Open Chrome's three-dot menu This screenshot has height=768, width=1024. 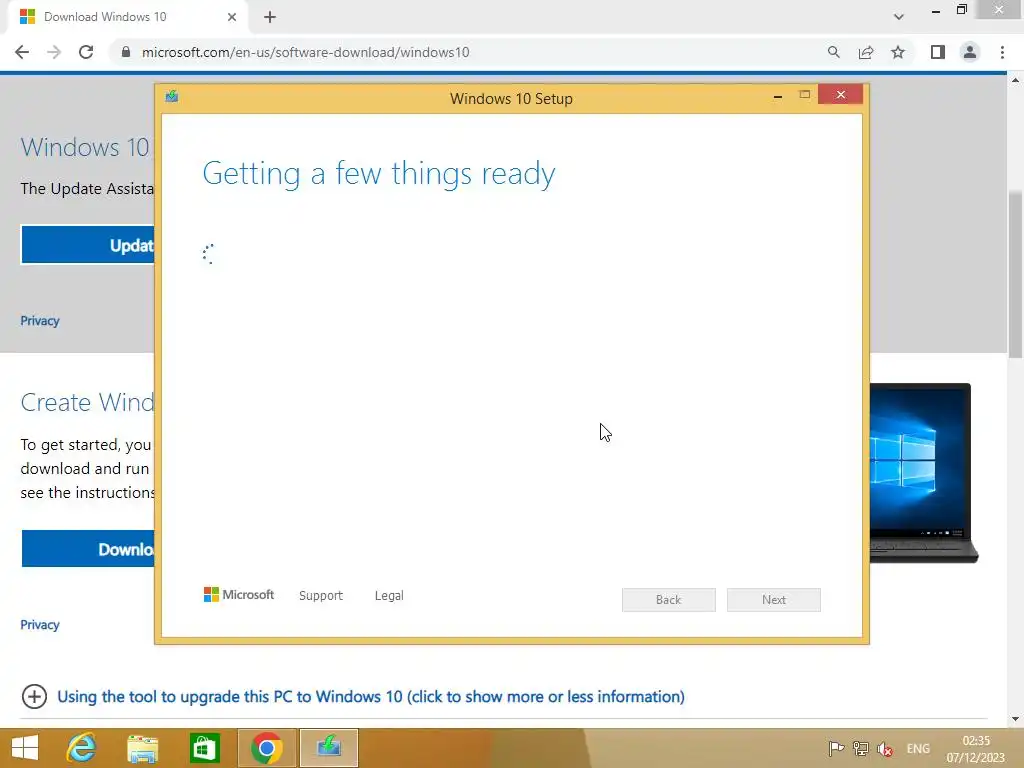[1002, 52]
